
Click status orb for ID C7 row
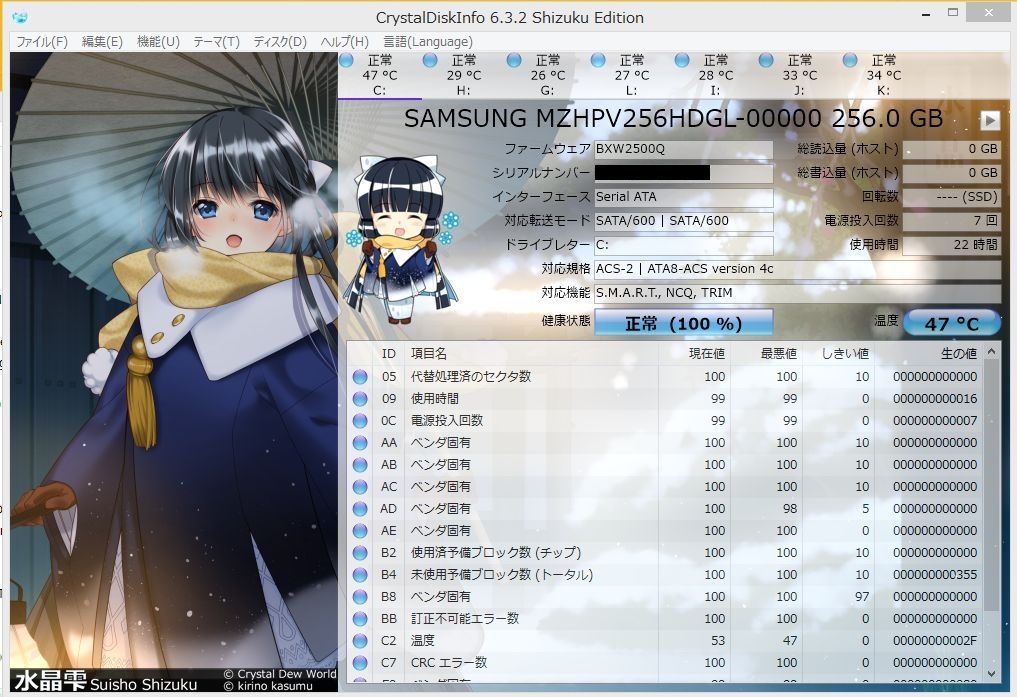360,663
